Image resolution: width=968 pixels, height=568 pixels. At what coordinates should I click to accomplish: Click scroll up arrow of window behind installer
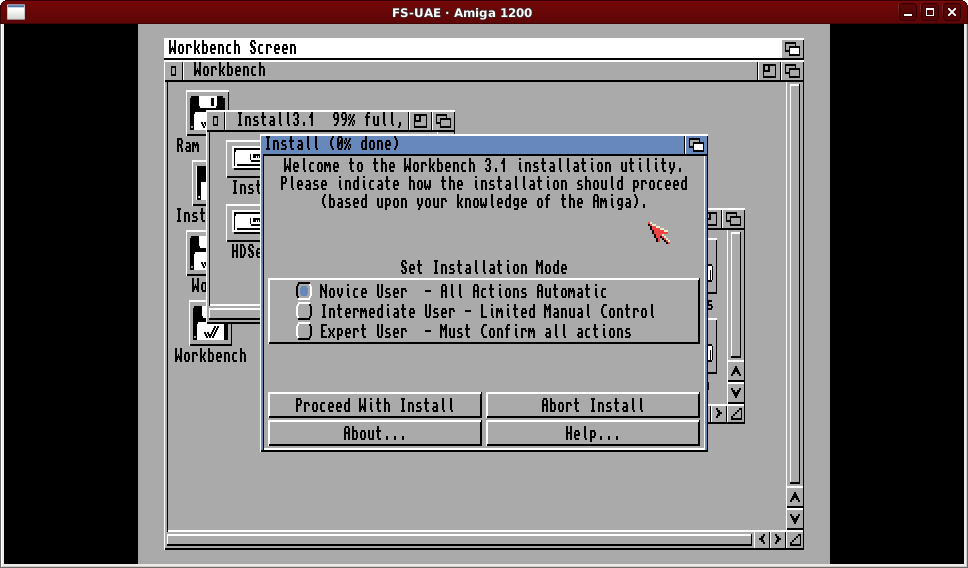(735, 372)
